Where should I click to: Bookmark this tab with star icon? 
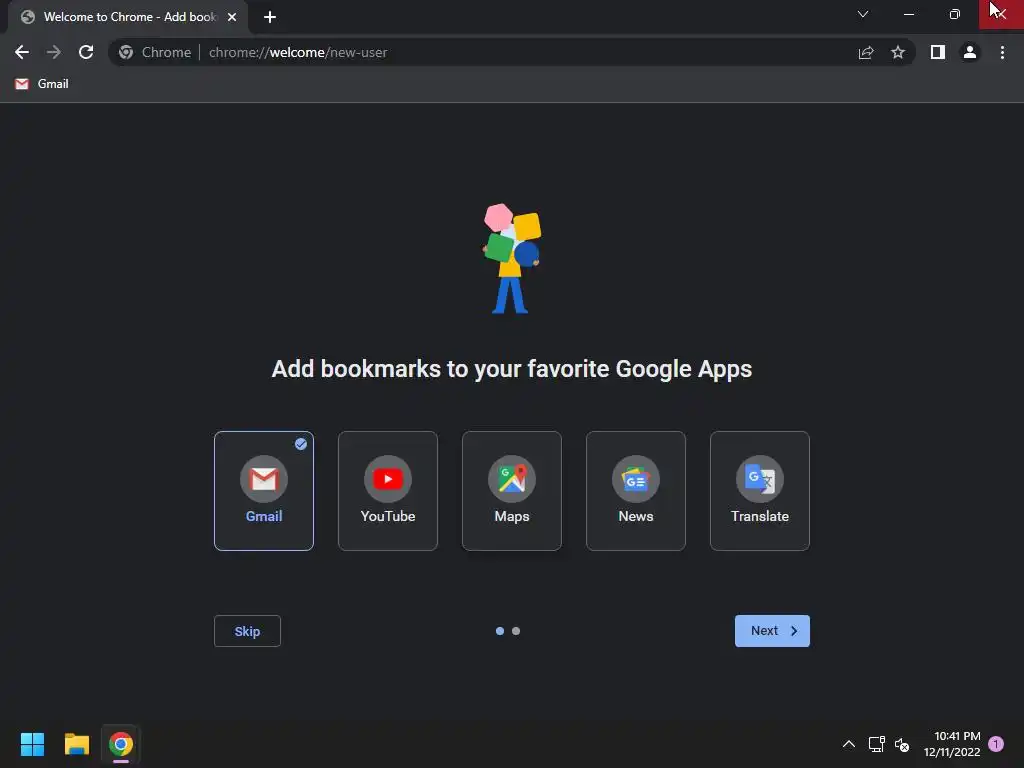[898, 52]
